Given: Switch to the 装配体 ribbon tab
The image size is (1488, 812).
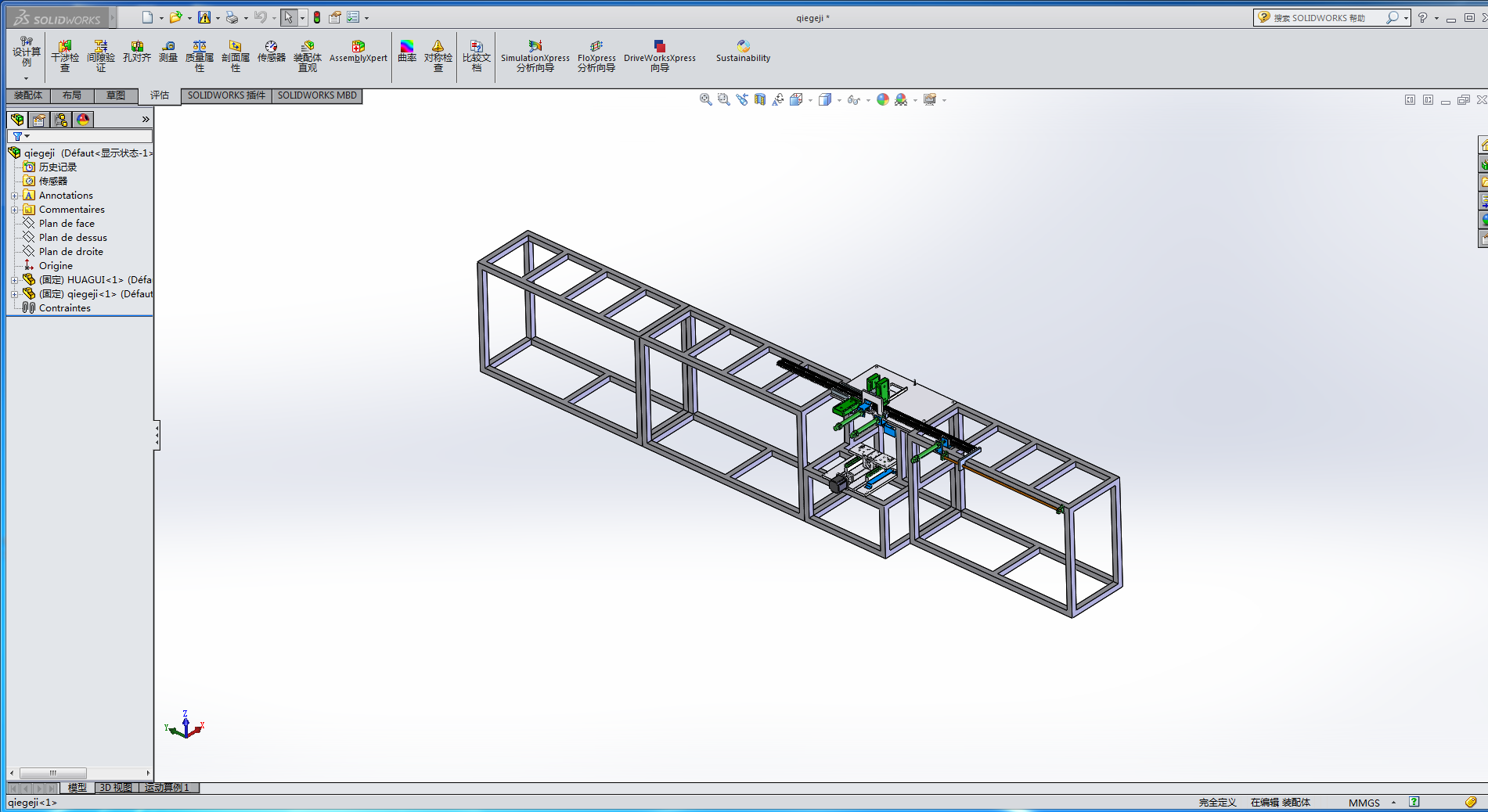Looking at the screenshot, I should (28, 95).
